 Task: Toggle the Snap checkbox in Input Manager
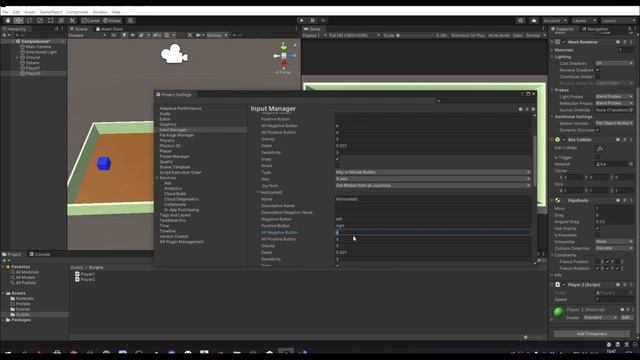tap(338, 159)
